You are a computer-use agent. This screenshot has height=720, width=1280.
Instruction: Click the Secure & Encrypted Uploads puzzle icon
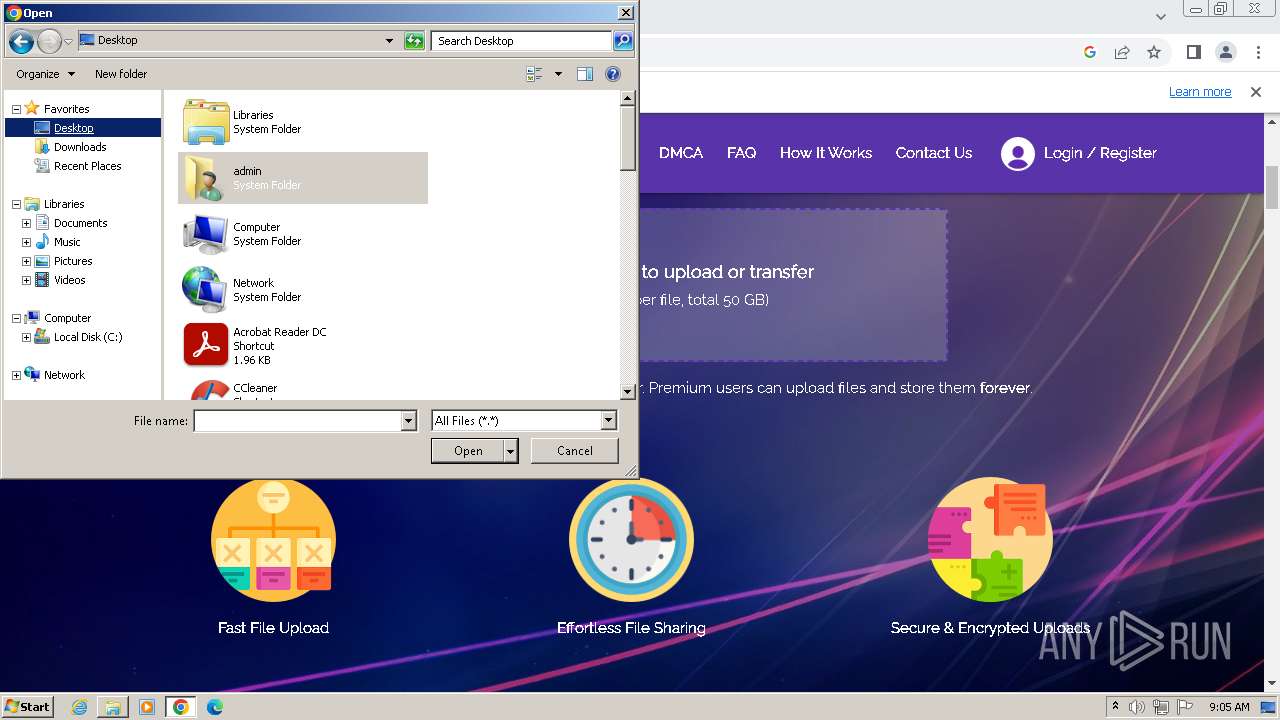click(990, 540)
